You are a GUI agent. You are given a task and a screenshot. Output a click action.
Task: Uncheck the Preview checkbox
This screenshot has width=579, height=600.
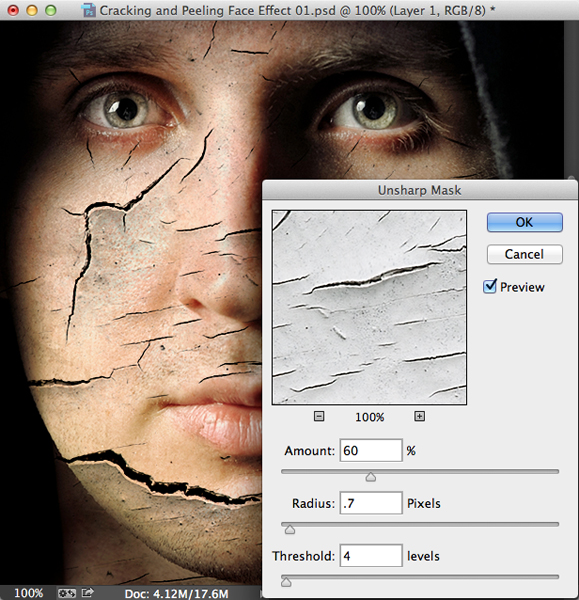pyautogui.click(x=489, y=287)
